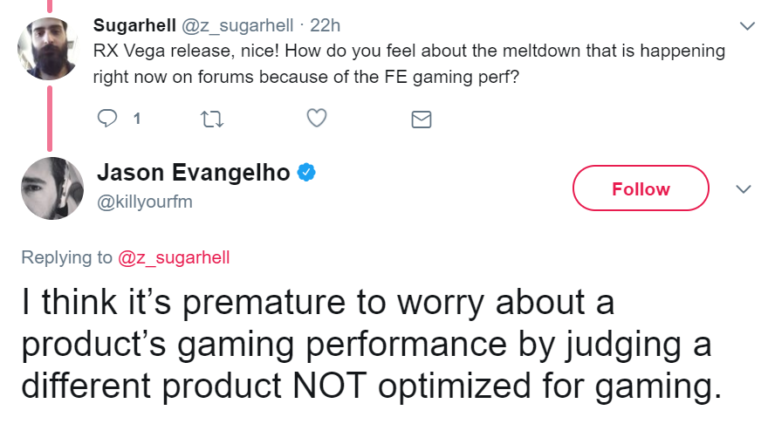Follow Jason Evangelho
This screenshot has width=768, height=424.
click(x=640, y=189)
